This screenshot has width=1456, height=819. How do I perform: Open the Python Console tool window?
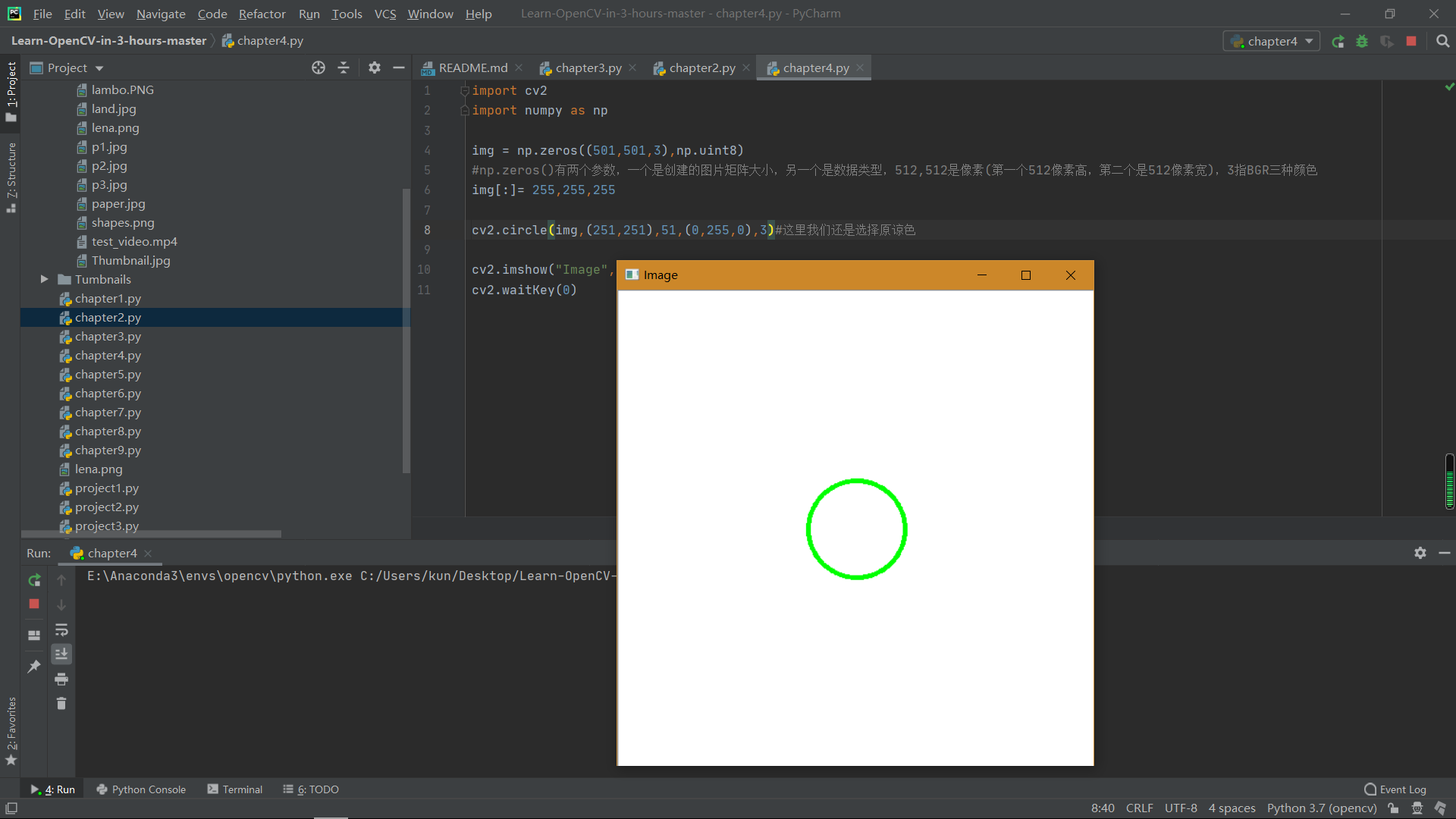click(141, 789)
